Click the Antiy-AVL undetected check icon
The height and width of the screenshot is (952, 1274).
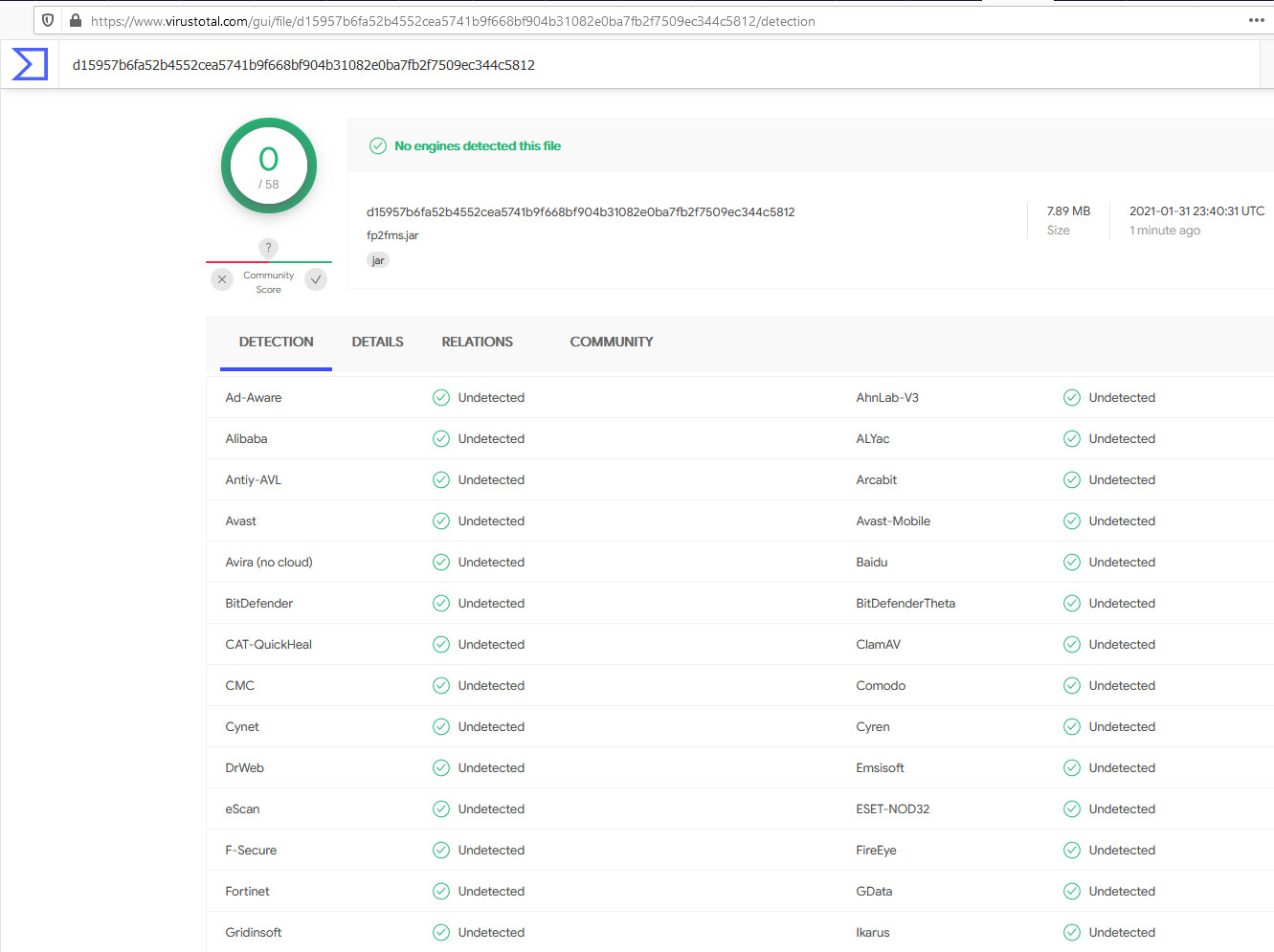[441, 480]
